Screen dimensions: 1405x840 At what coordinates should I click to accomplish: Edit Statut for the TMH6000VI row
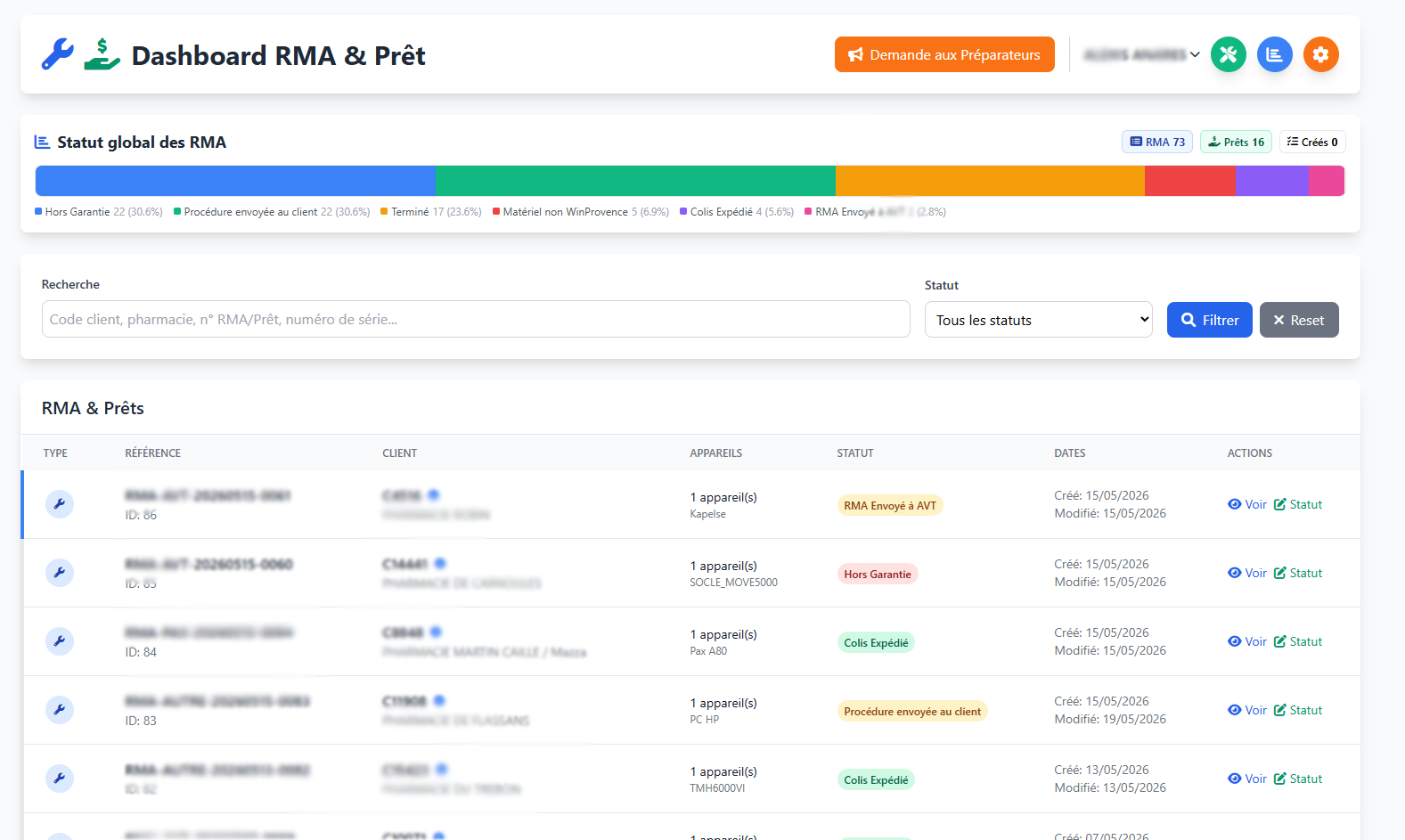(x=1298, y=779)
